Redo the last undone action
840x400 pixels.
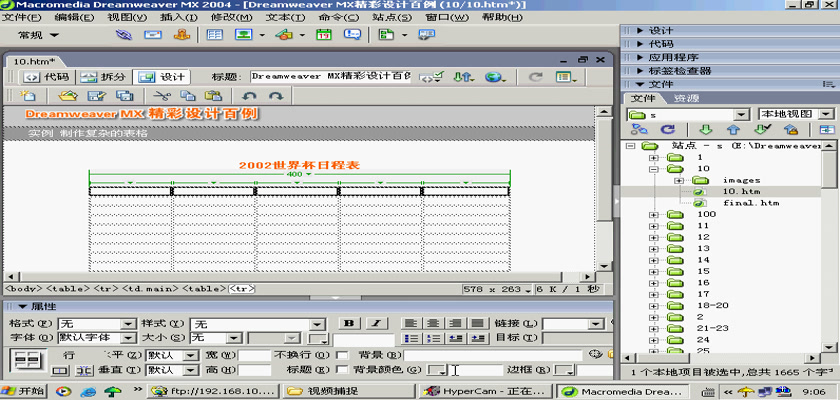(276, 96)
